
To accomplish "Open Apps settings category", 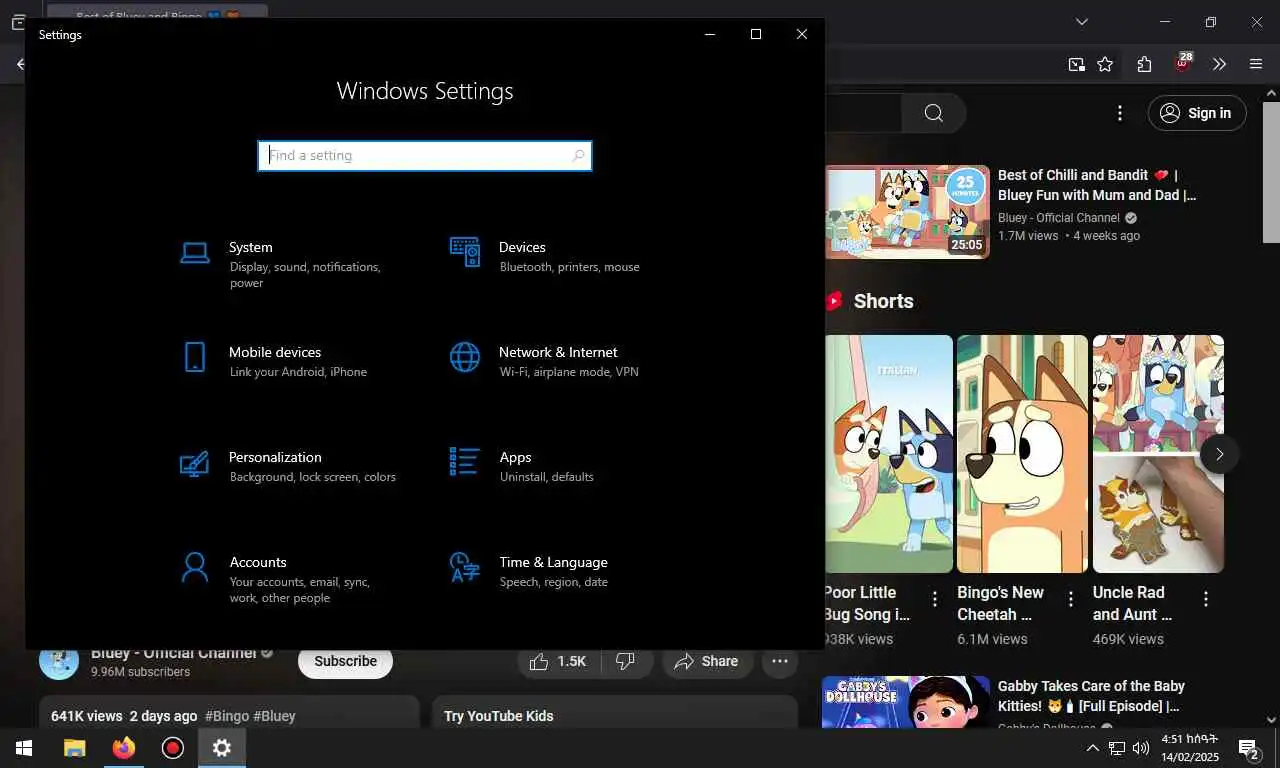I will [x=560, y=466].
